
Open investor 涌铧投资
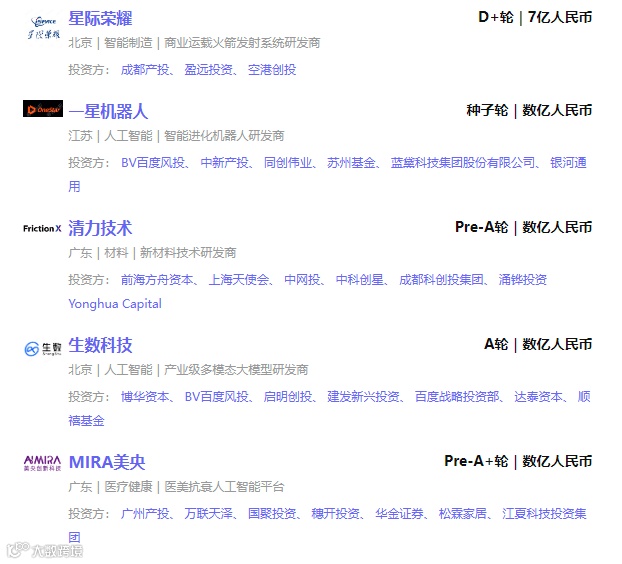[x=523, y=280]
